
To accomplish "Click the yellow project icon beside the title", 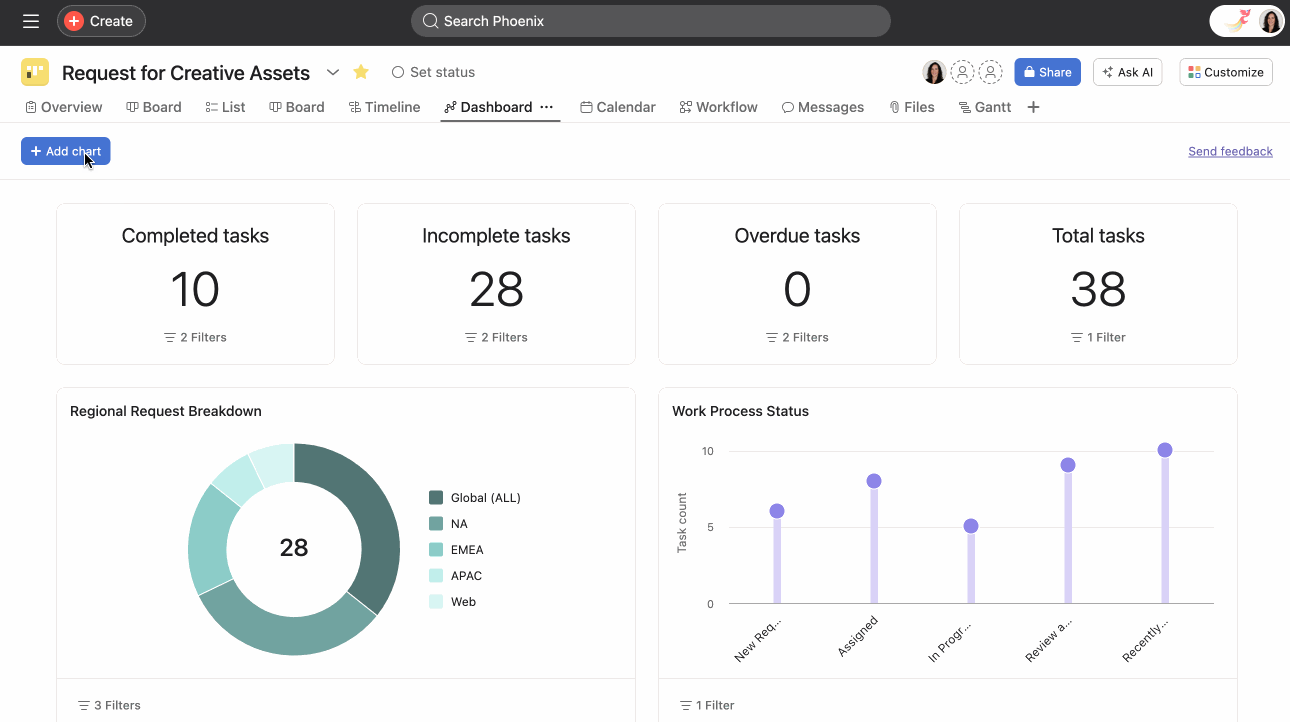I will (35, 72).
